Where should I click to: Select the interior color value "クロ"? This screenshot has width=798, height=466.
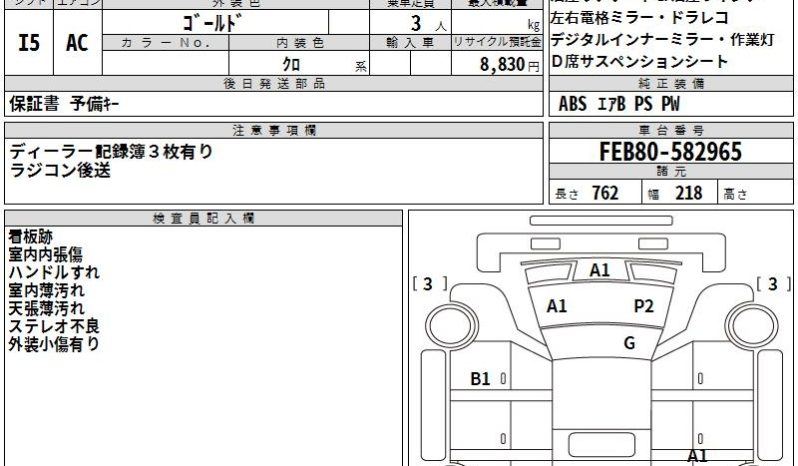291,64
